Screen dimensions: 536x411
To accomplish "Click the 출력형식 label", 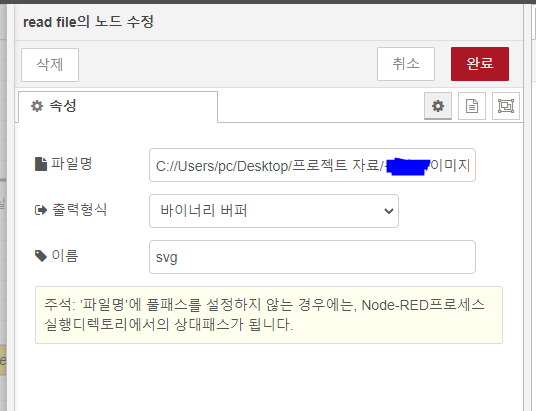I will [x=79, y=210].
